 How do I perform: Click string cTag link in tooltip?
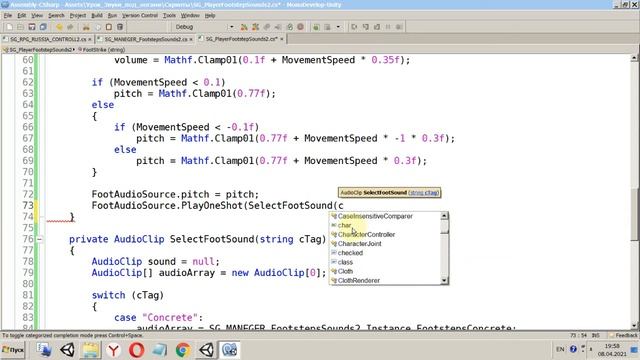[x=424, y=193]
